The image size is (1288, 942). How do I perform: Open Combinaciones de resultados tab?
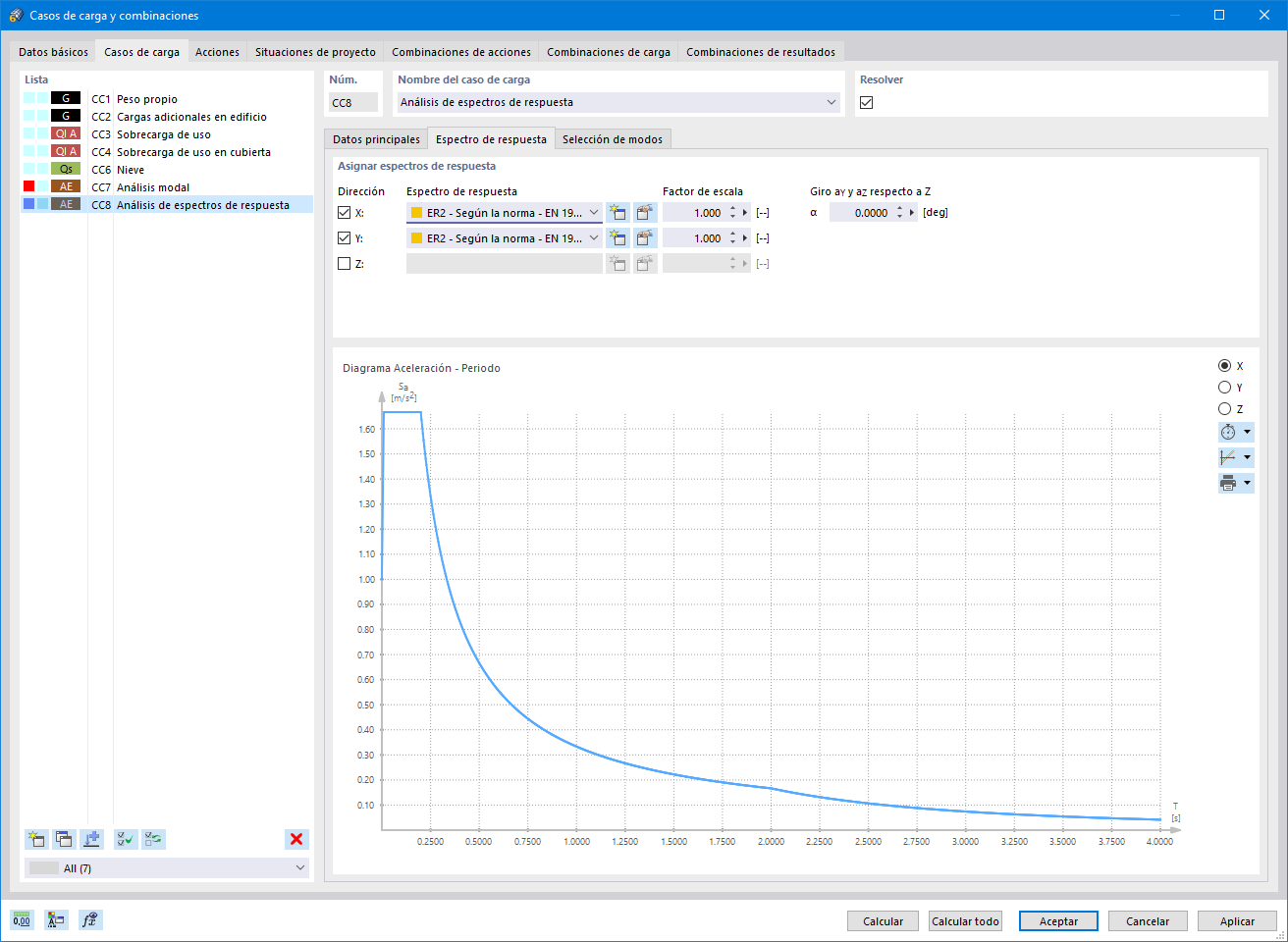tap(761, 52)
